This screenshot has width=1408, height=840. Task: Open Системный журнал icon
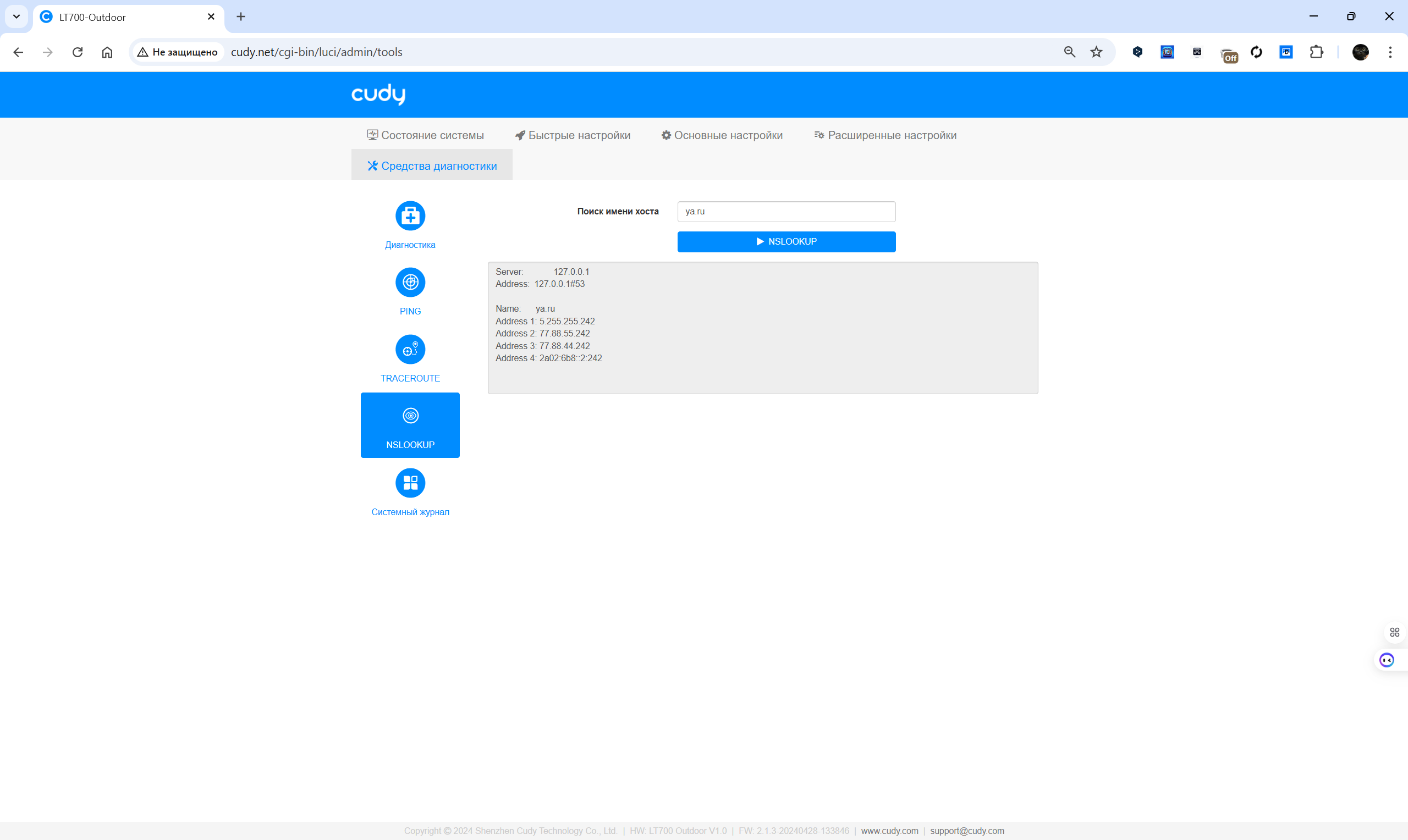(x=410, y=483)
